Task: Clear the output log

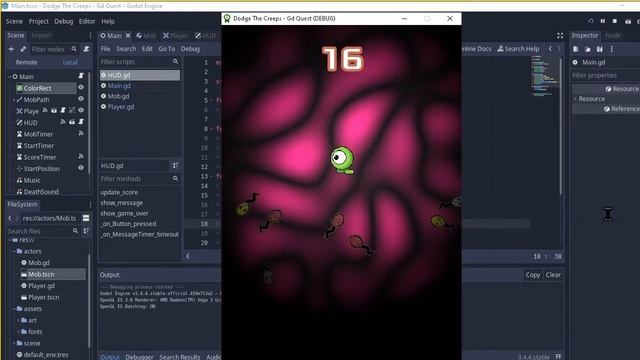Action: 553,275
